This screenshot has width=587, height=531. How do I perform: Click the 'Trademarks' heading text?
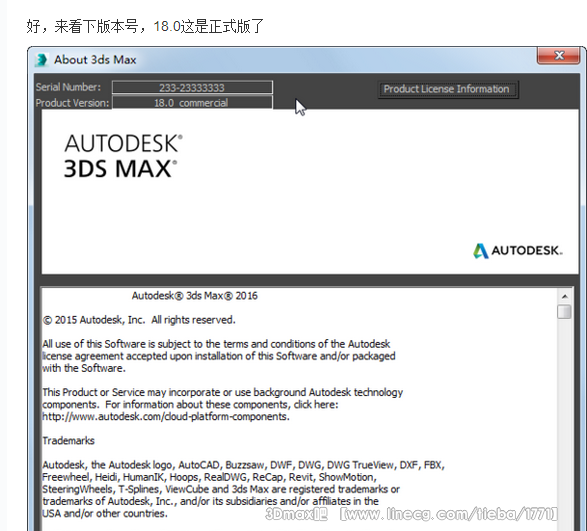click(x=68, y=441)
